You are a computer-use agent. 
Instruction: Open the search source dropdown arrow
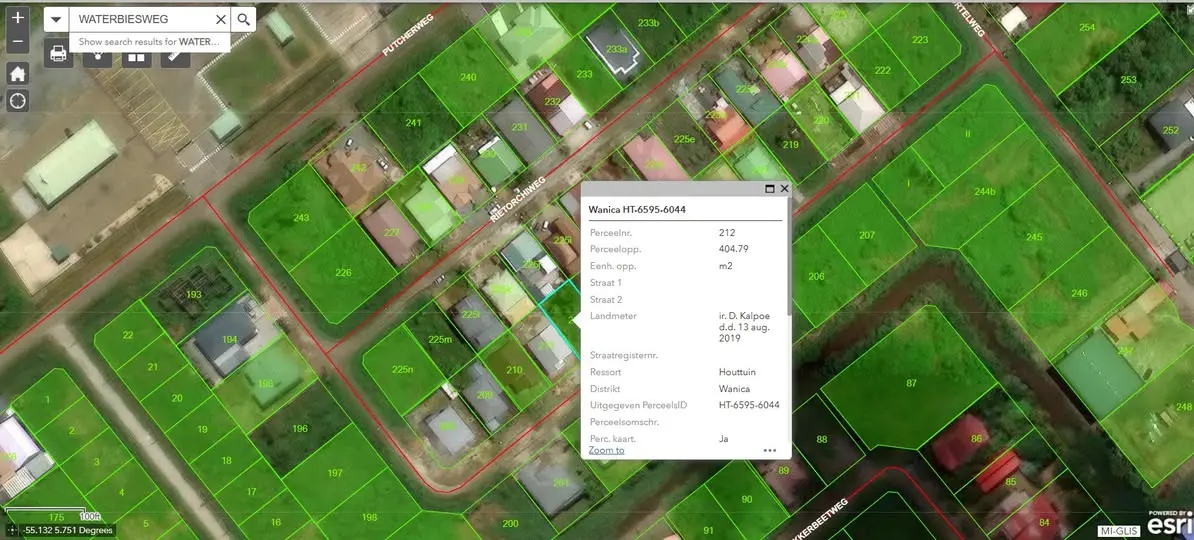pos(56,20)
